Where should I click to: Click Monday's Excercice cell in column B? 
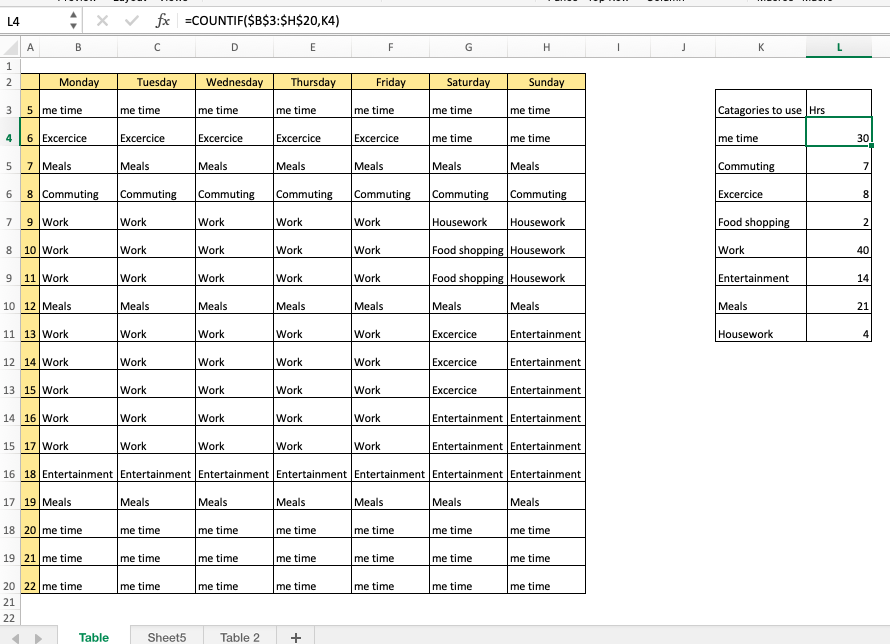point(78,132)
